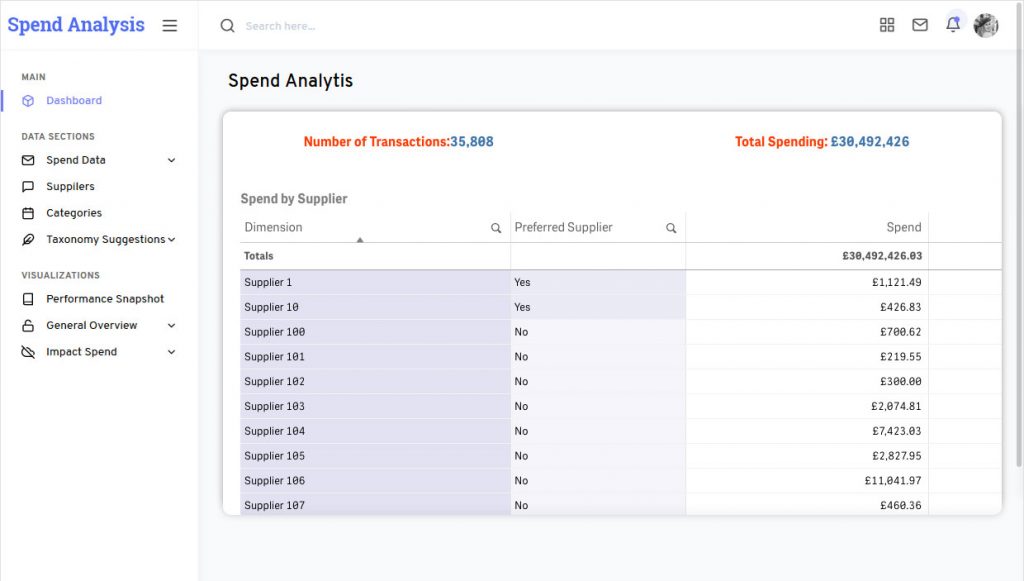This screenshot has height=581, width=1024.
Task: Click the Spend Analysis logo text
Action: [x=75, y=24]
